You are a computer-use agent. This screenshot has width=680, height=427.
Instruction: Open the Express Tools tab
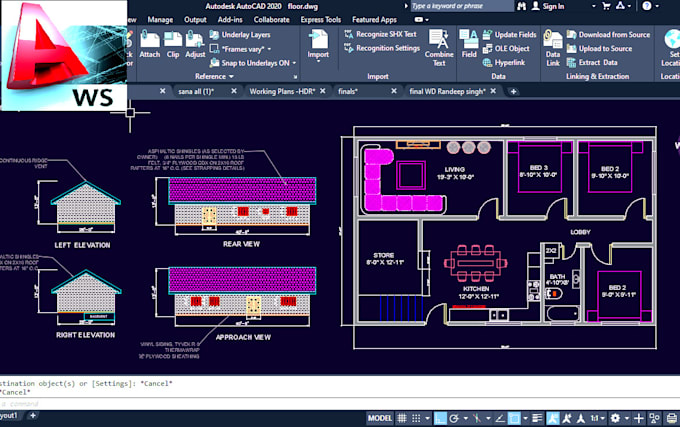(x=320, y=20)
